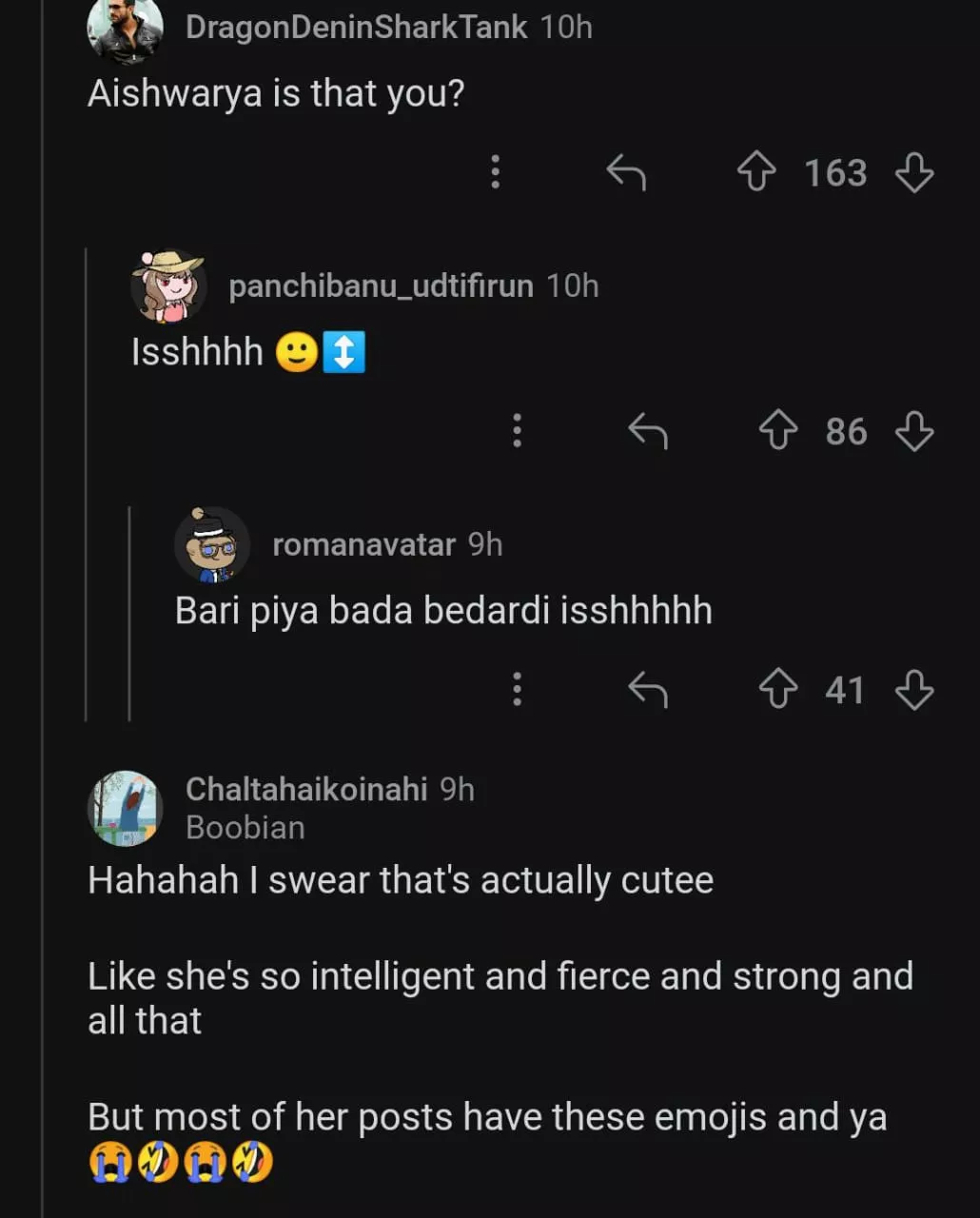Downvote the comment with 86 votes
This screenshot has width=980, height=1218.
pyautogui.click(x=914, y=431)
